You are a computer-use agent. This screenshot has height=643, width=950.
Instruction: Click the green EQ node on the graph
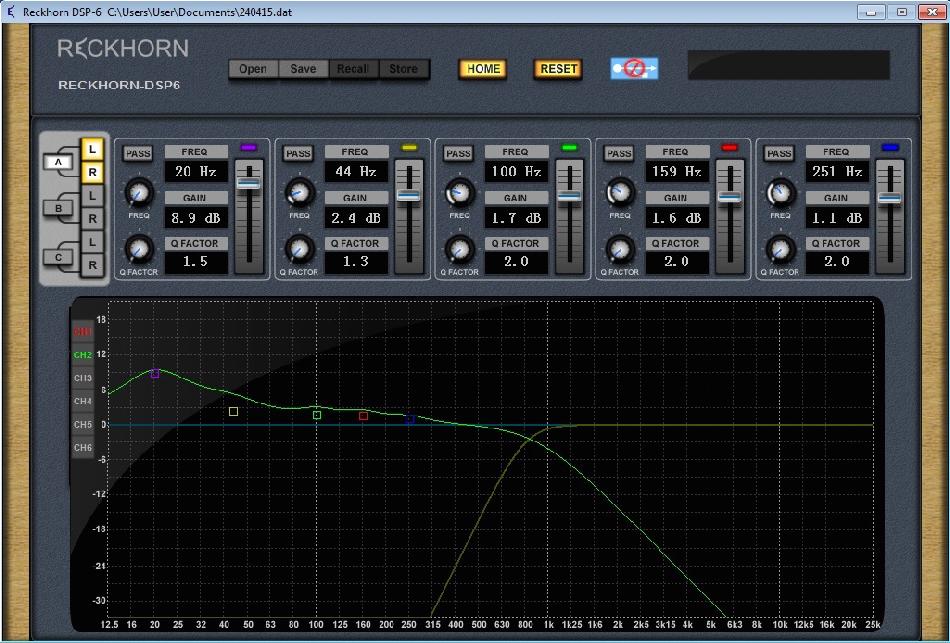tap(317, 415)
